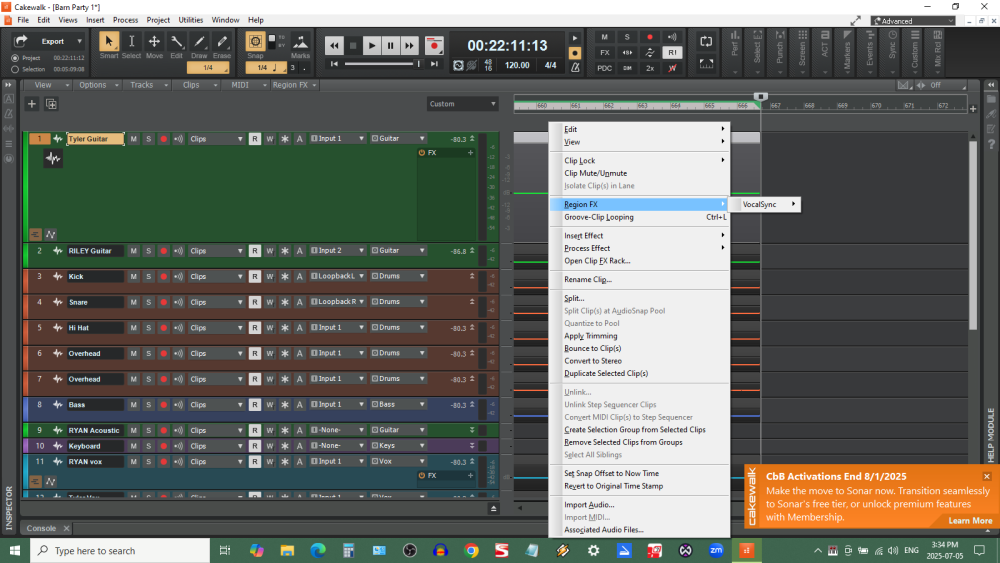
Task: Expand the Advanced workspace dropdown
Action: (x=913, y=21)
